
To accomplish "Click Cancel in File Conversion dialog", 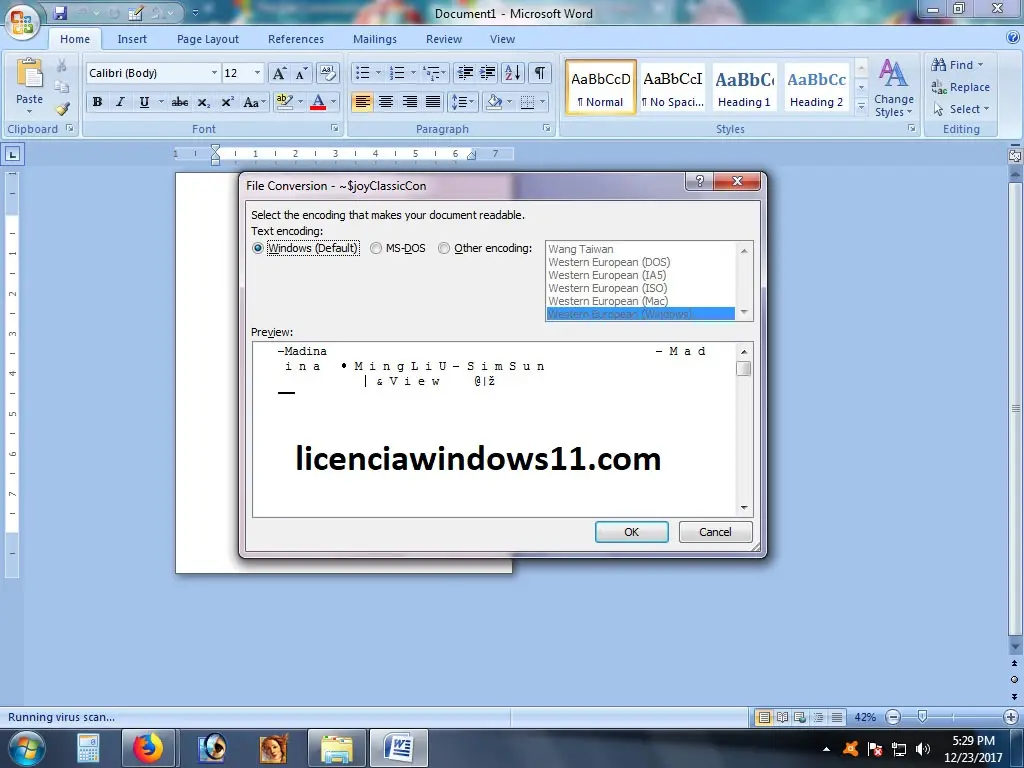I will click(x=715, y=532).
